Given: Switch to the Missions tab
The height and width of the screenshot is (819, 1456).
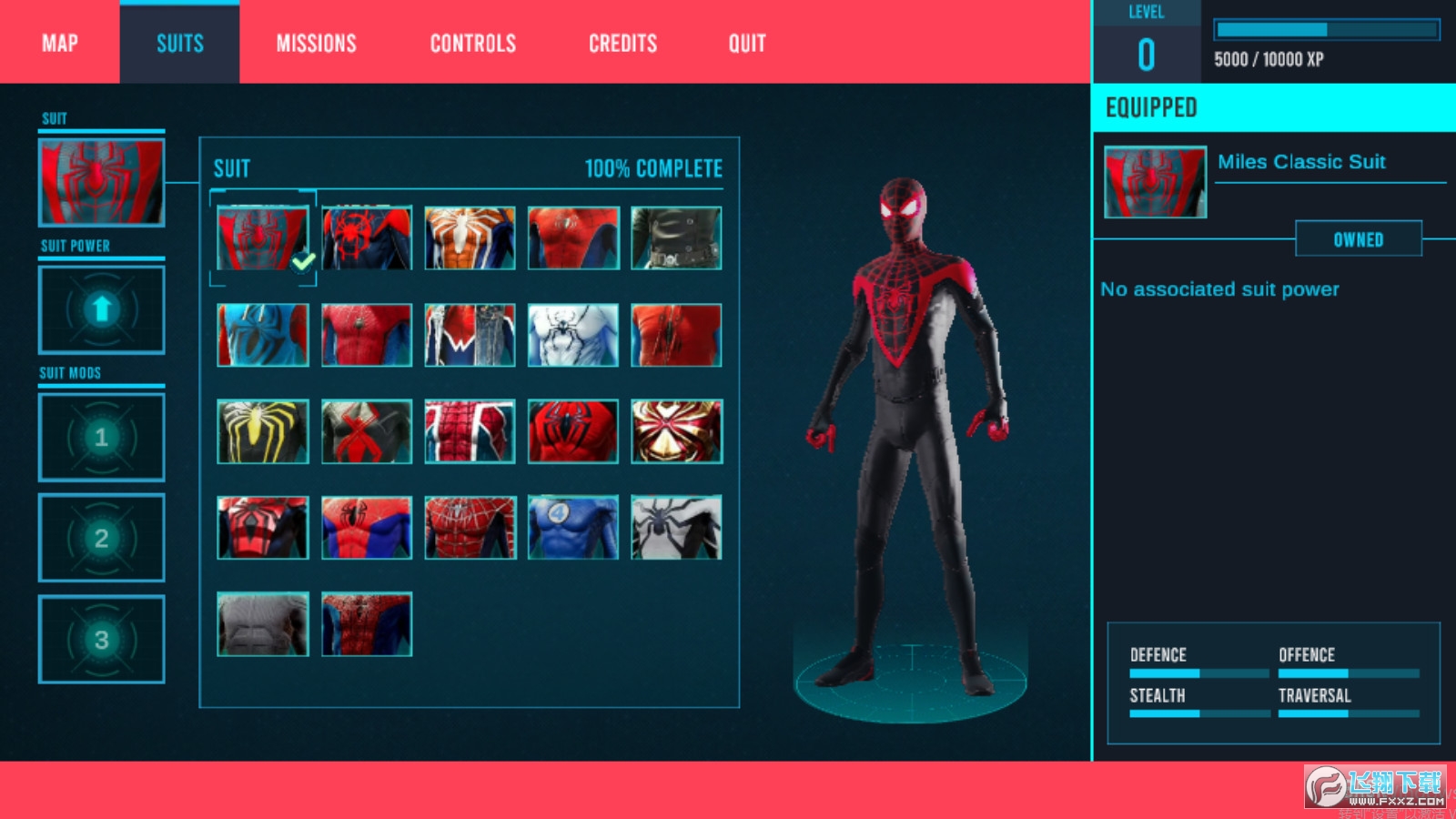Looking at the screenshot, I should (x=316, y=43).
